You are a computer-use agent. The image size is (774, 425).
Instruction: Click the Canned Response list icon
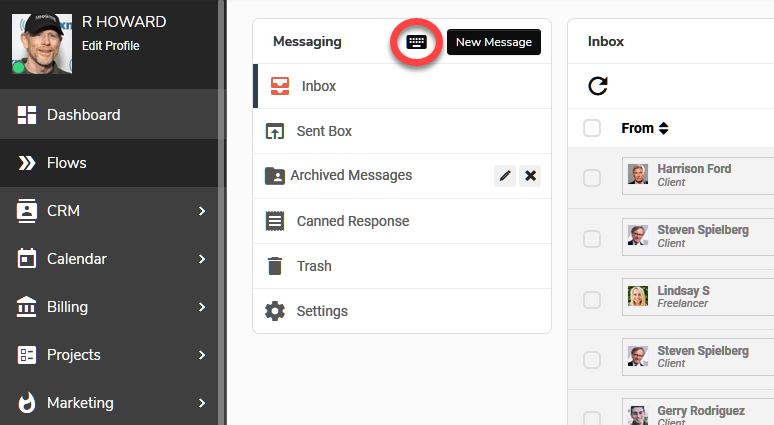point(275,221)
